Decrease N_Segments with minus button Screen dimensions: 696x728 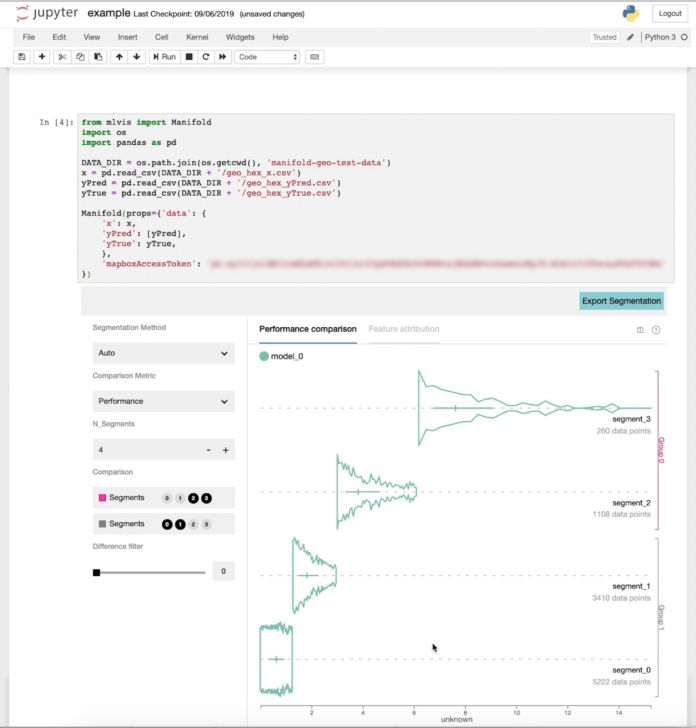pos(208,450)
